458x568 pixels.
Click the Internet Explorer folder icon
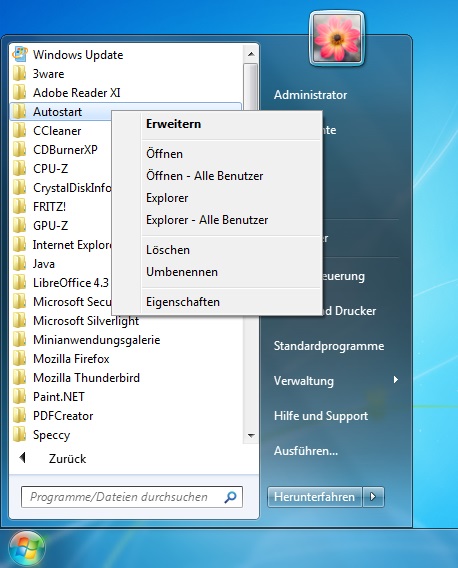(19, 245)
